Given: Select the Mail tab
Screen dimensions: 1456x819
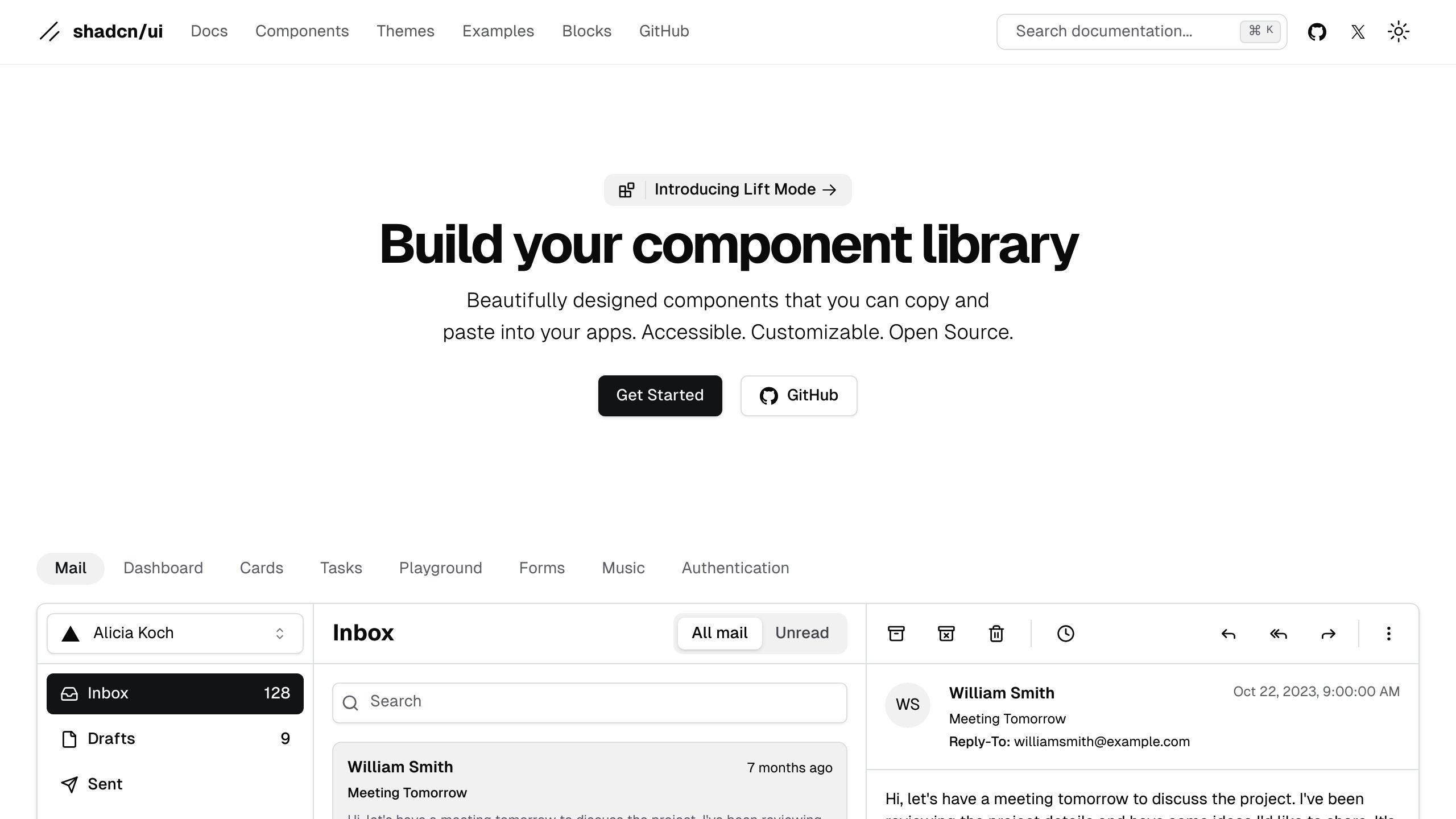Looking at the screenshot, I should 70,568.
